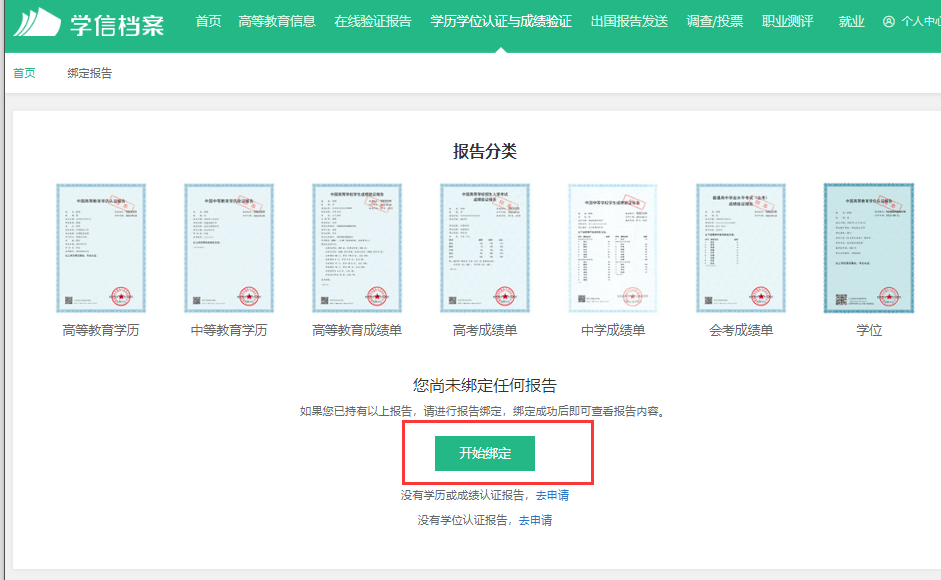Viewport: 941px width, 580px height.
Task: Select the 中等教育学历 report thumbnail
Action: pos(229,248)
